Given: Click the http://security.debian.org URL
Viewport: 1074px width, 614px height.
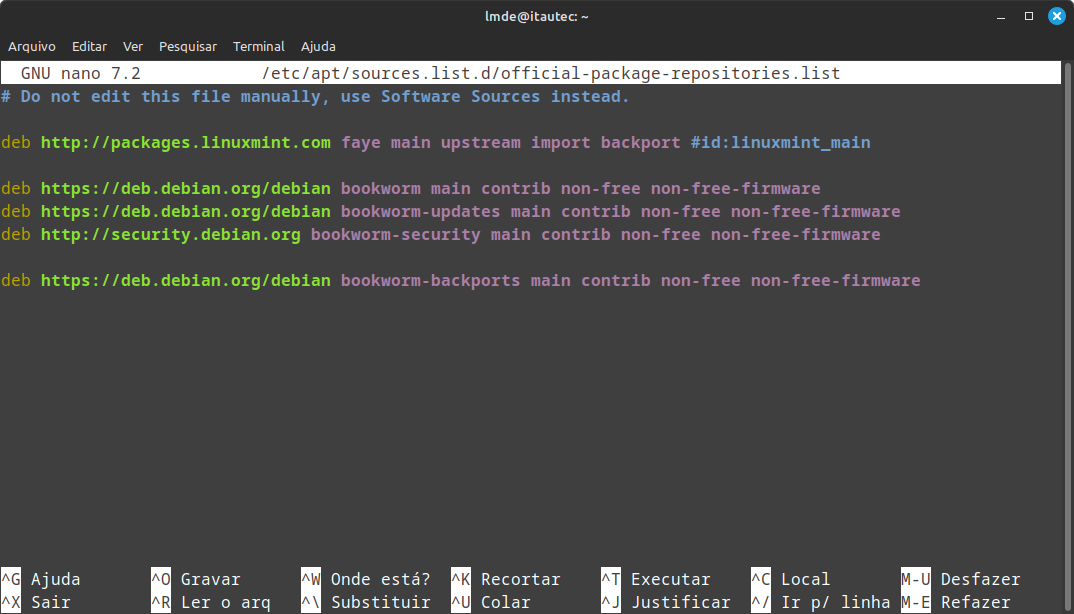Looking at the screenshot, I should pos(171,234).
